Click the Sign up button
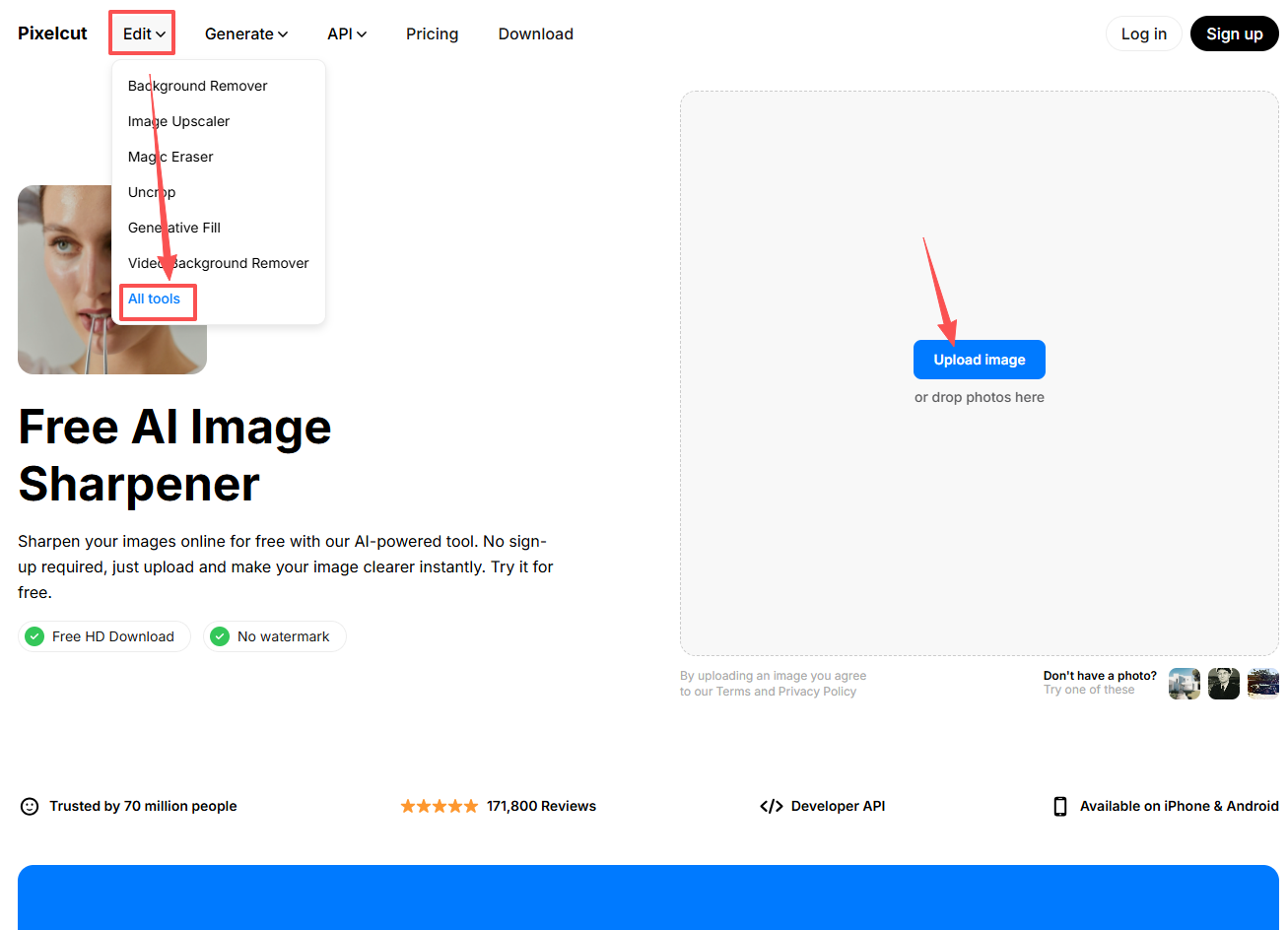This screenshot has height=930, width=1288. tap(1235, 33)
